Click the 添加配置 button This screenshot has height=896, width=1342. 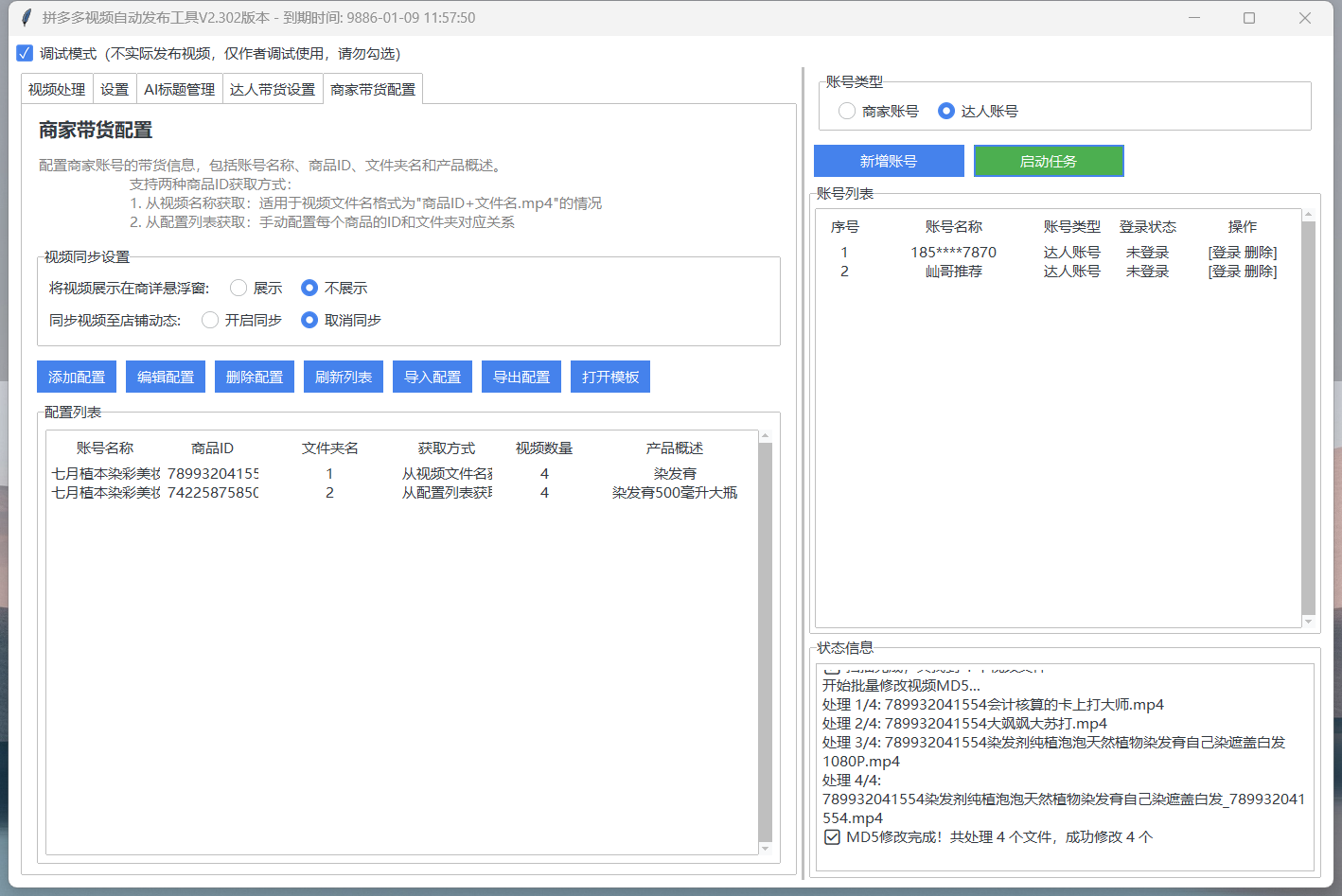77,377
